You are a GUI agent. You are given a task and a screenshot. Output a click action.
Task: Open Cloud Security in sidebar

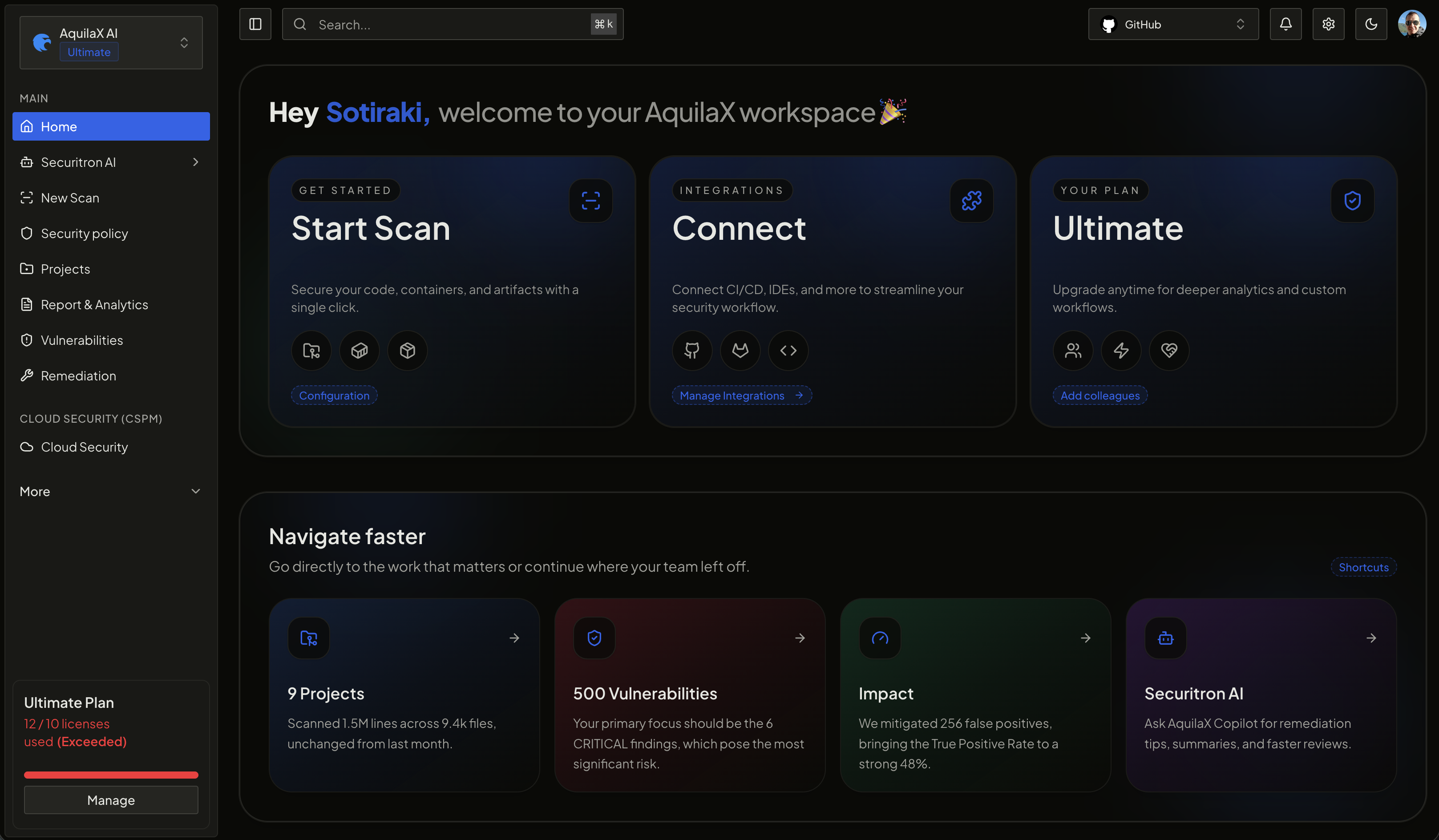(111, 447)
